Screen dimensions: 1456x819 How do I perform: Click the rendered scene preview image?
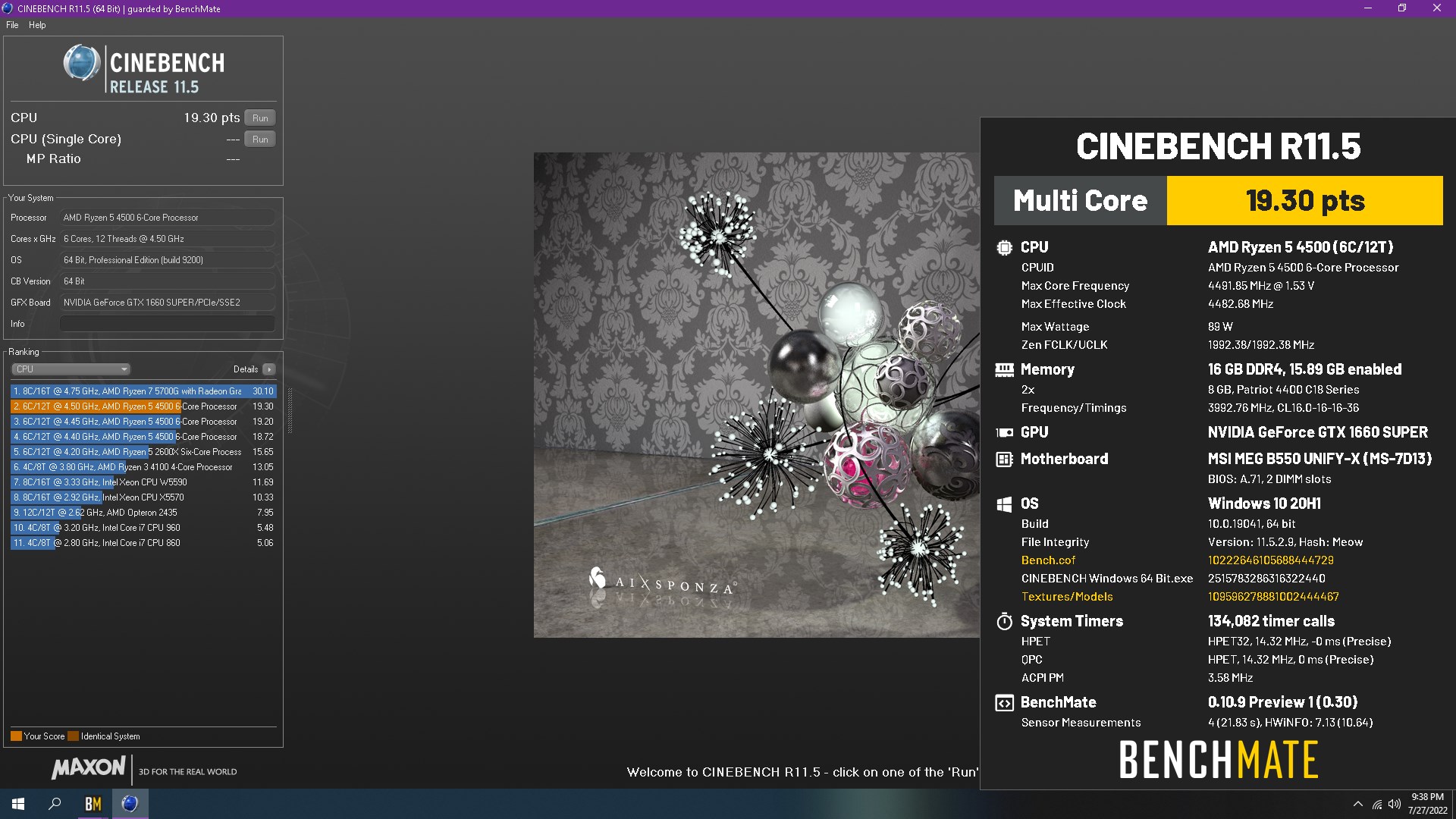[756, 395]
